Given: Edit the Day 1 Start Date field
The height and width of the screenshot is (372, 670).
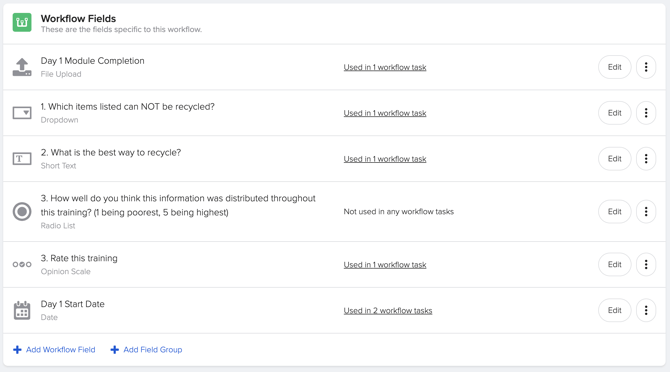Looking at the screenshot, I should click(x=614, y=310).
